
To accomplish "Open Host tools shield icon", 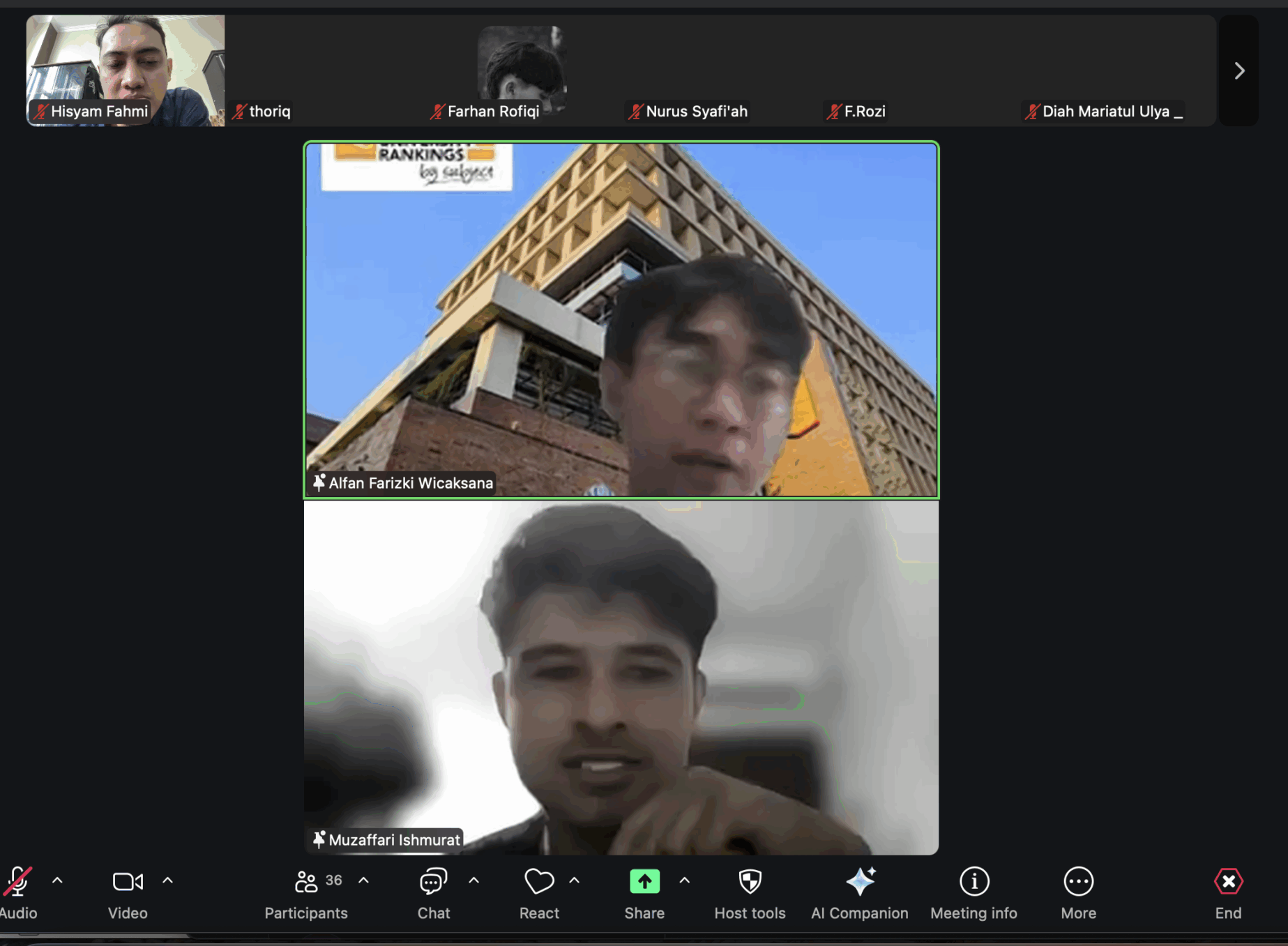I will (x=750, y=883).
